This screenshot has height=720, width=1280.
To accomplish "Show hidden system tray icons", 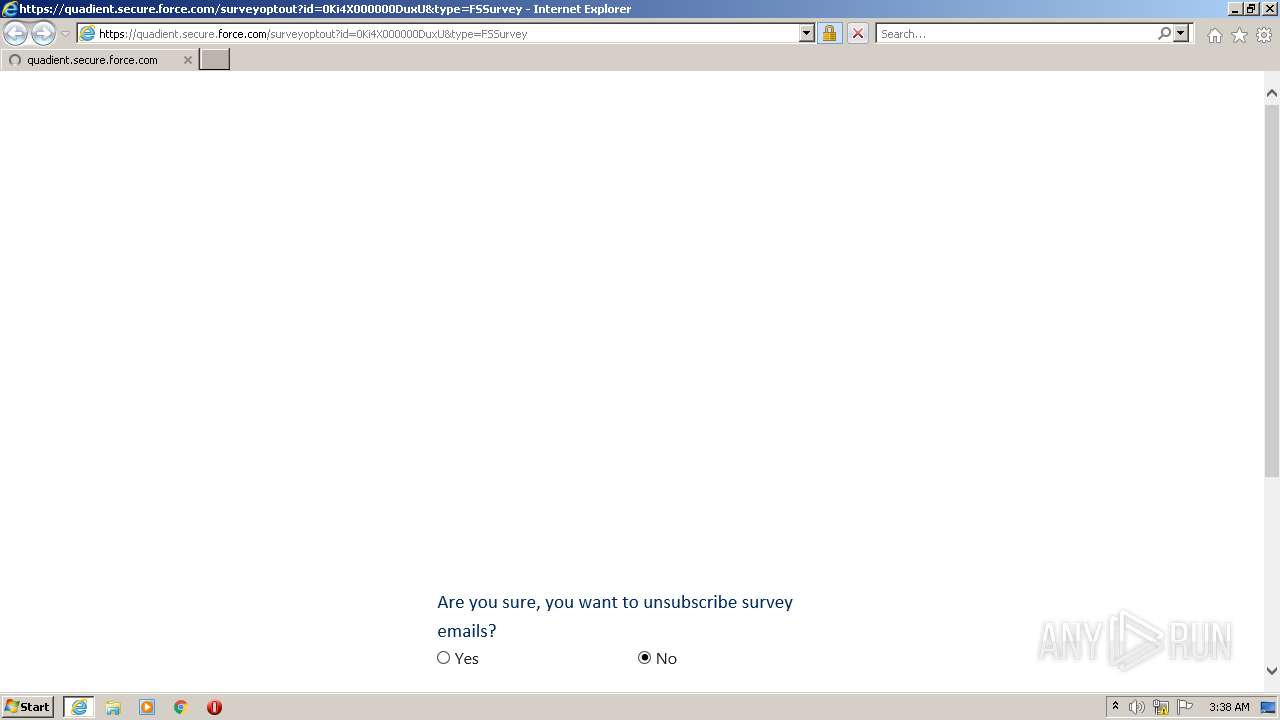I will (1115, 707).
